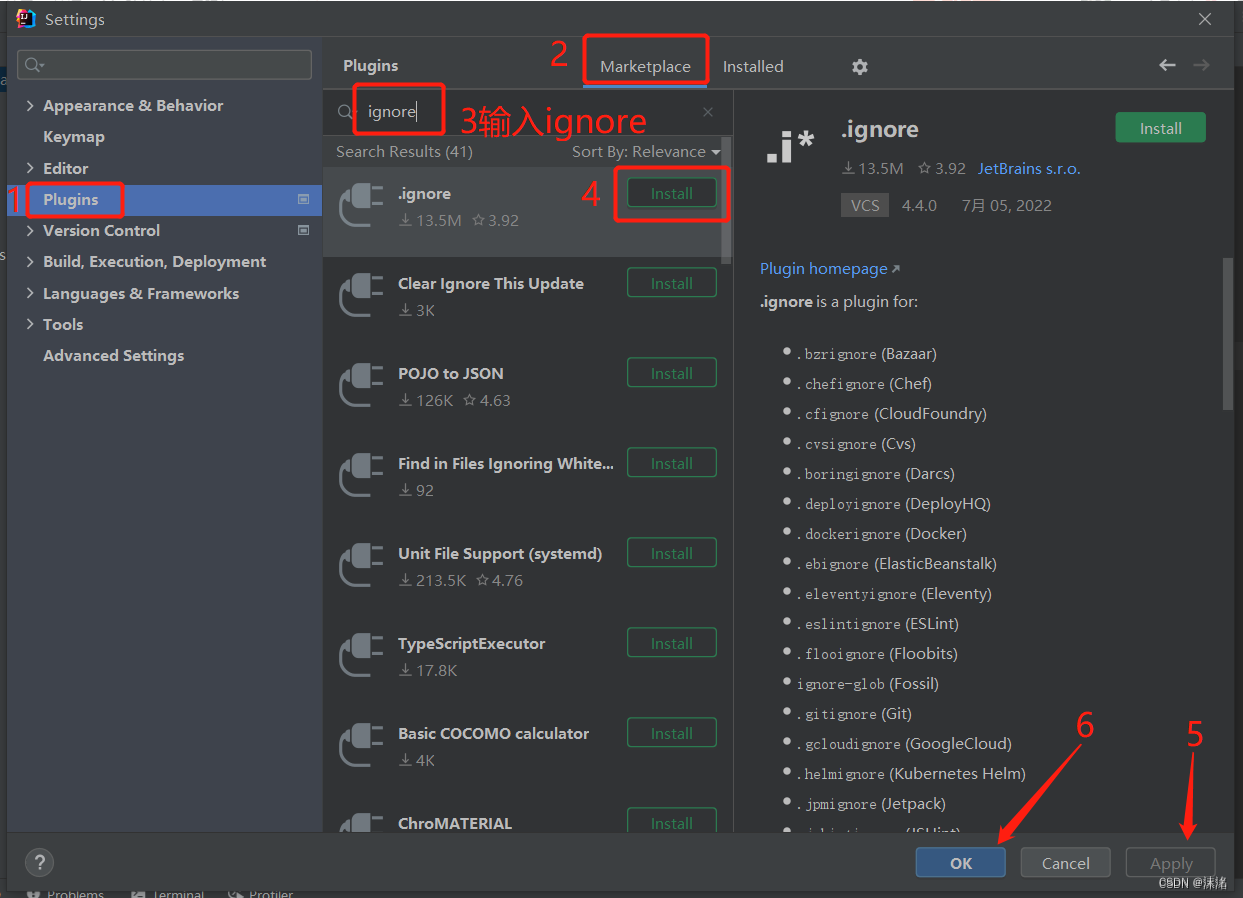Viewport: 1243px width, 898px height.
Task: Click the .dockerignore (Docker) list entry
Action: pos(882,534)
